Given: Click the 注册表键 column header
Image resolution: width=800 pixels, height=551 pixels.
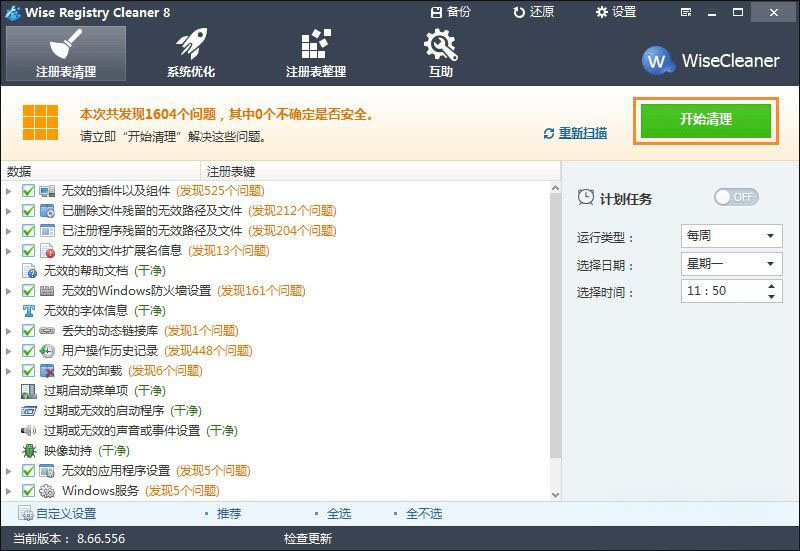Looking at the screenshot, I should coord(380,171).
